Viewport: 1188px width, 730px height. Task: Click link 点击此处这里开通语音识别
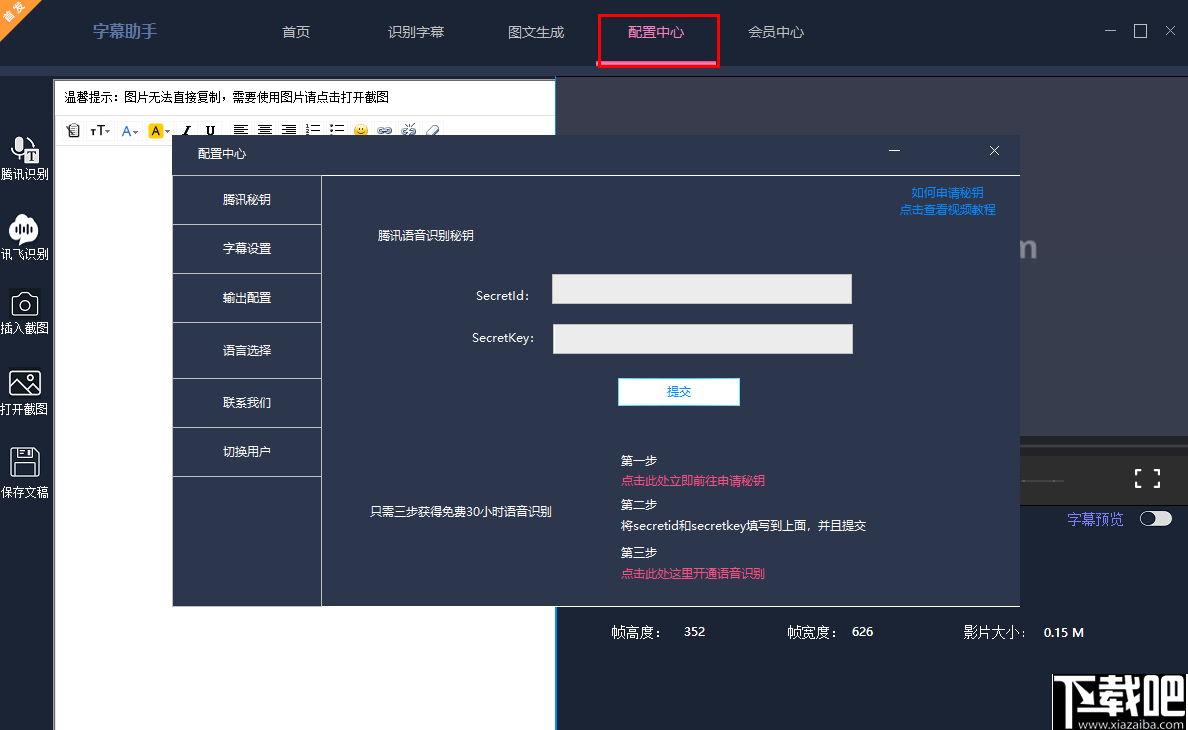(692, 573)
